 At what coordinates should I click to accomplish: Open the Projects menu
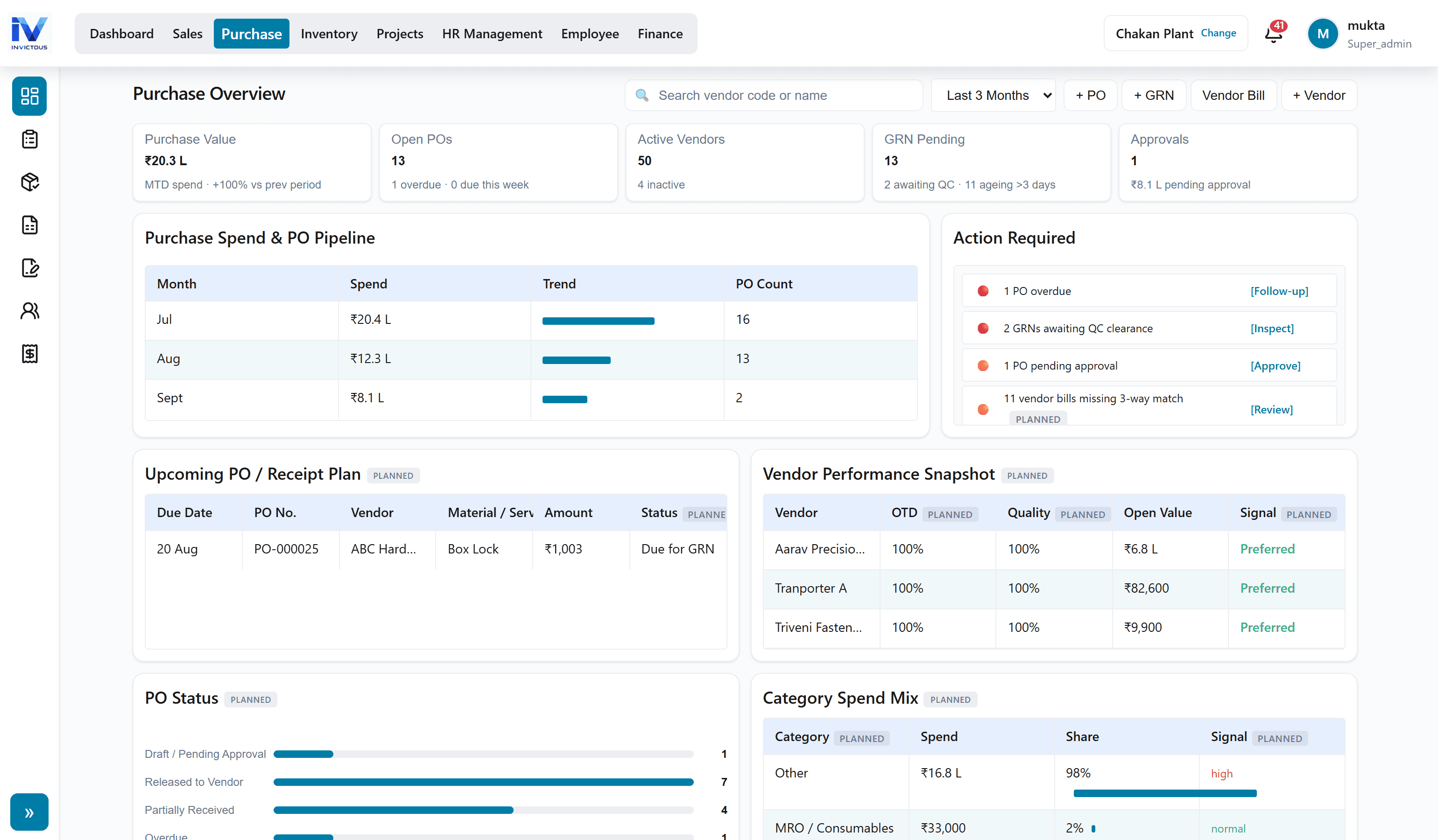400,34
